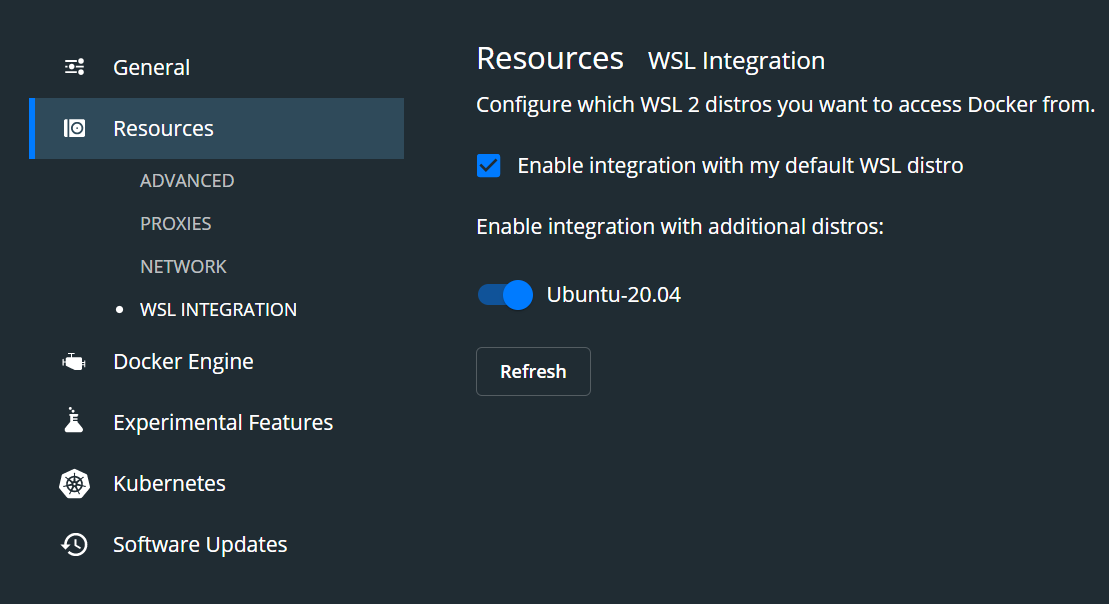Open the Experimental Features label
This screenshot has width=1109, height=604.
[223, 423]
